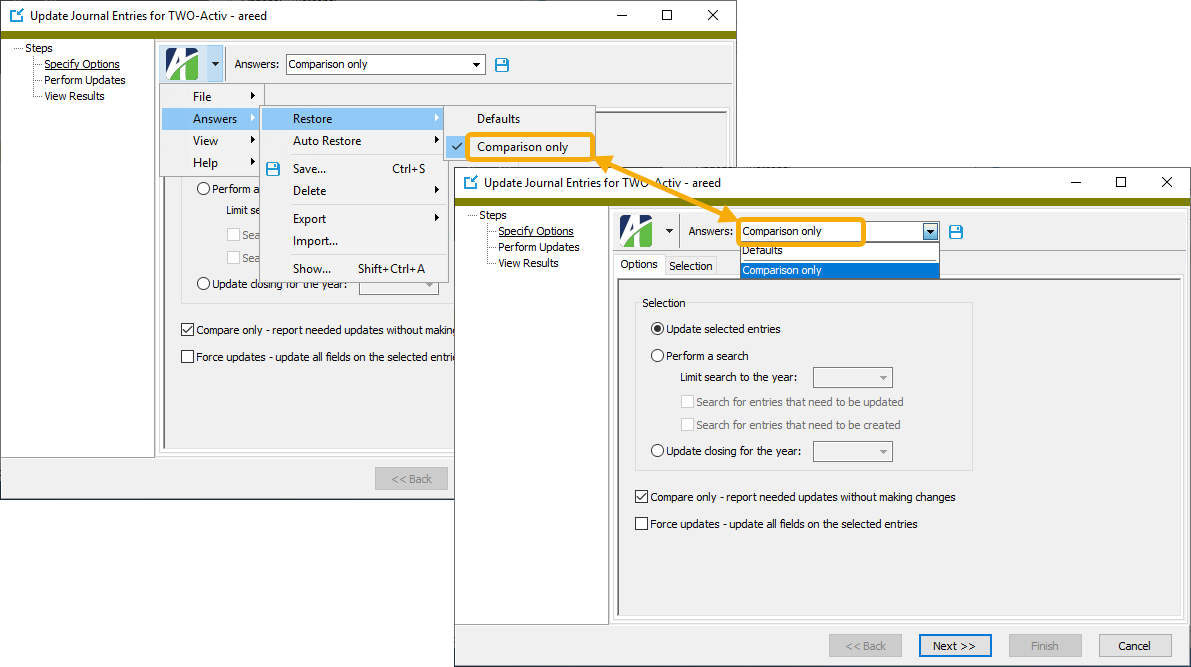1191x667 pixels.
Task: Open the Export submenu item
Action: click(x=309, y=219)
